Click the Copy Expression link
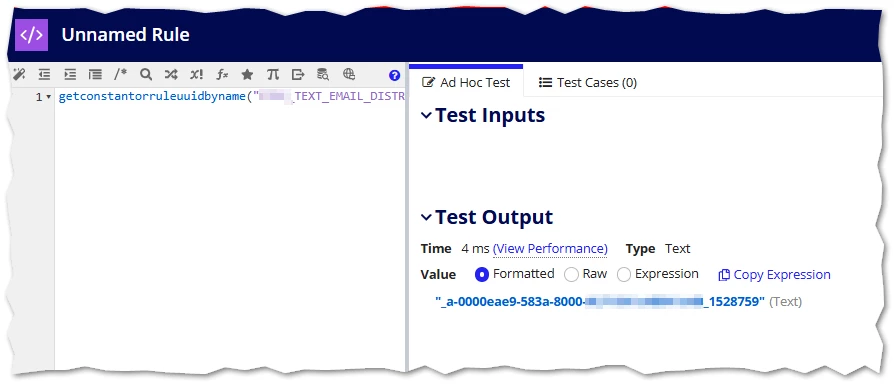The height and width of the screenshot is (385, 894). tap(774, 275)
